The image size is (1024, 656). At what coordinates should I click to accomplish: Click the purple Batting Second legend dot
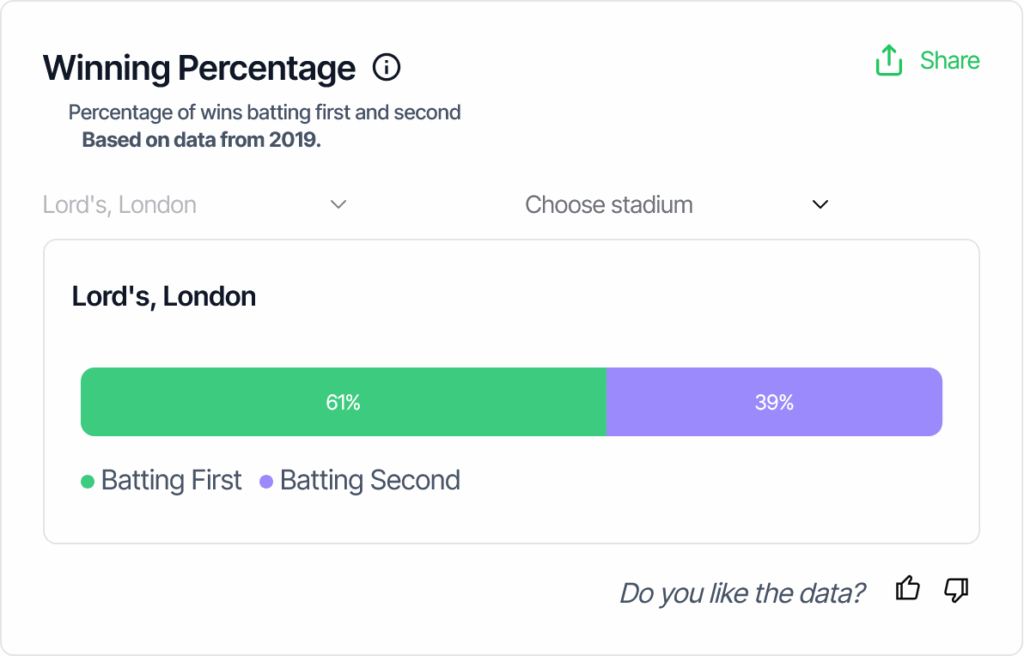(x=266, y=482)
